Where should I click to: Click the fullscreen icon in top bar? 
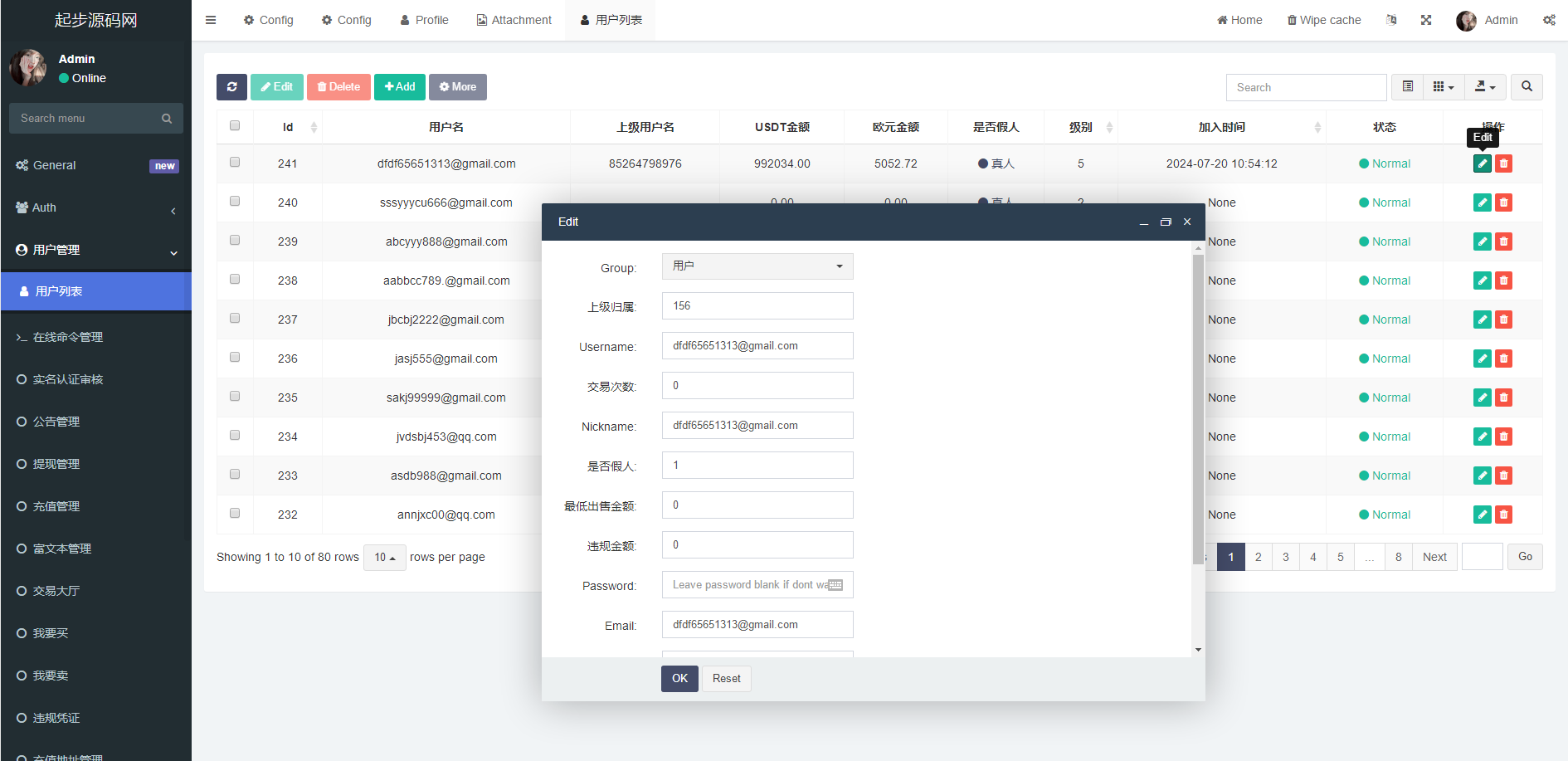pos(1425,20)
